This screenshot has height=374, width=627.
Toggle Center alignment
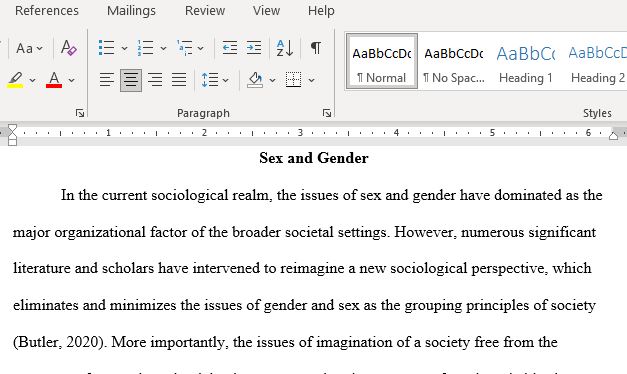coord(131,80)
